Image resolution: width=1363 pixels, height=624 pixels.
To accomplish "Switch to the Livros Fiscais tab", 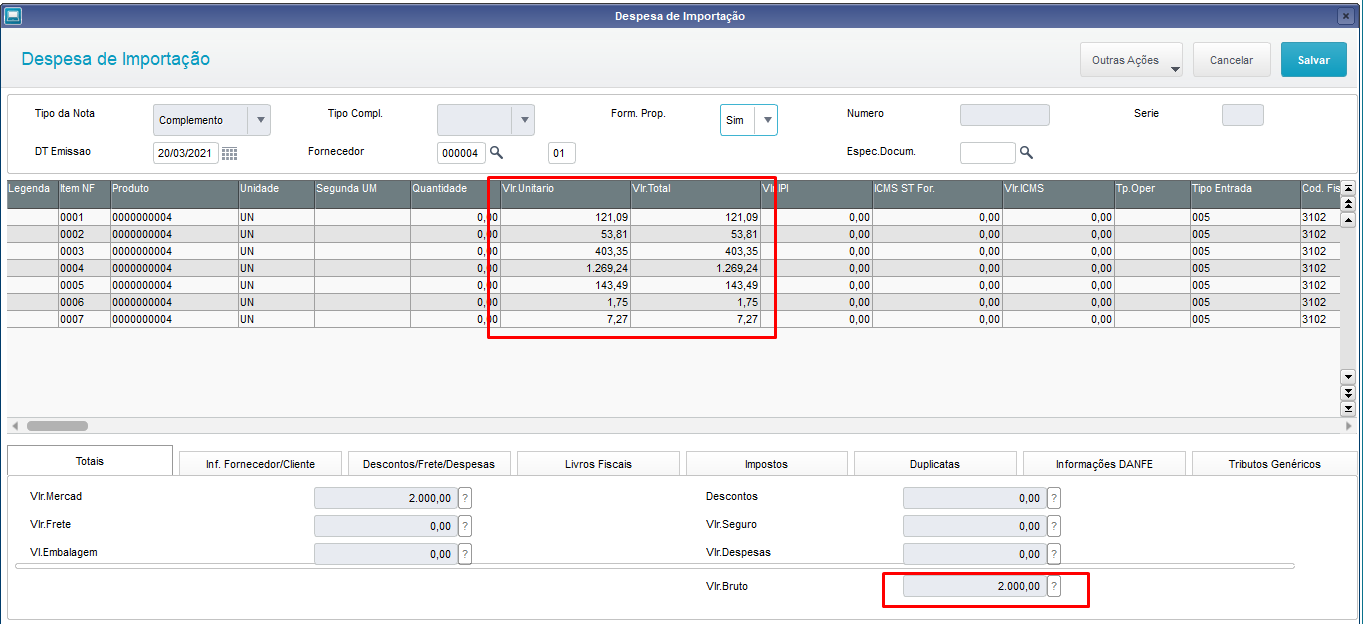I will pyautogui.click(x=598, y=464).
